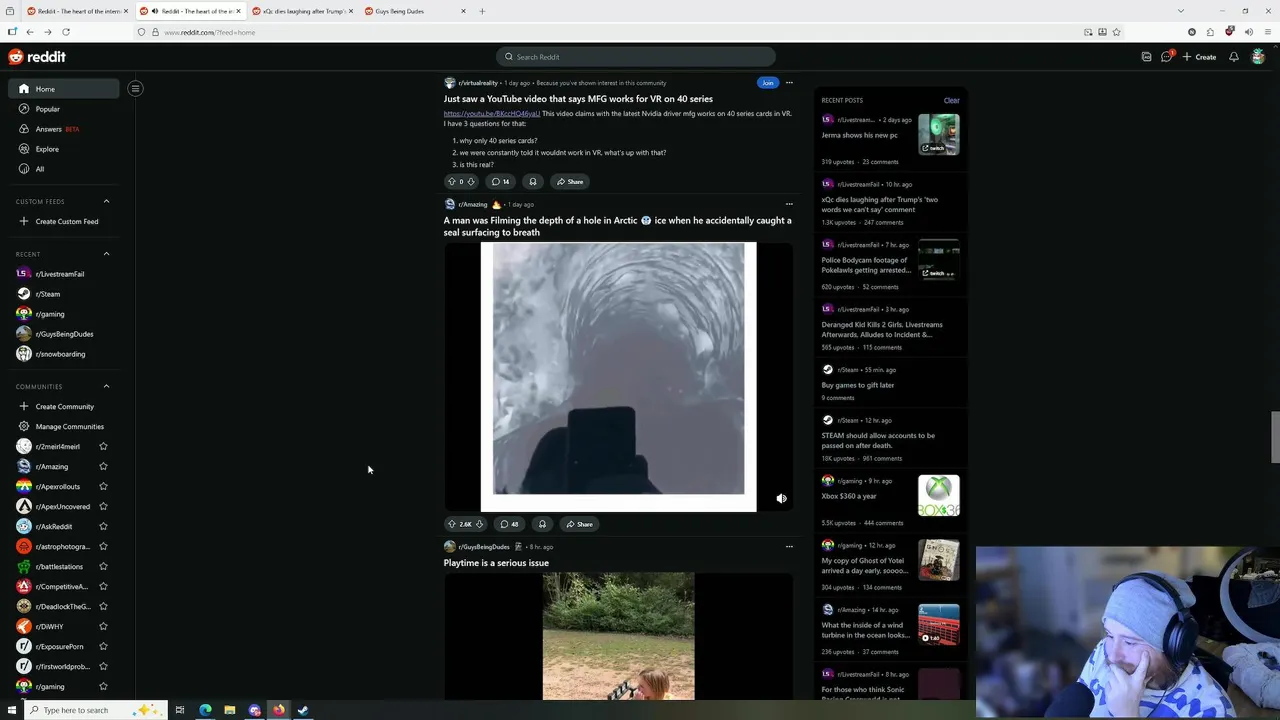The width and height of the screenshot is (1280, 720).
Task: Toggle favorite star for r/Apexrollouts
Action: 103,486
